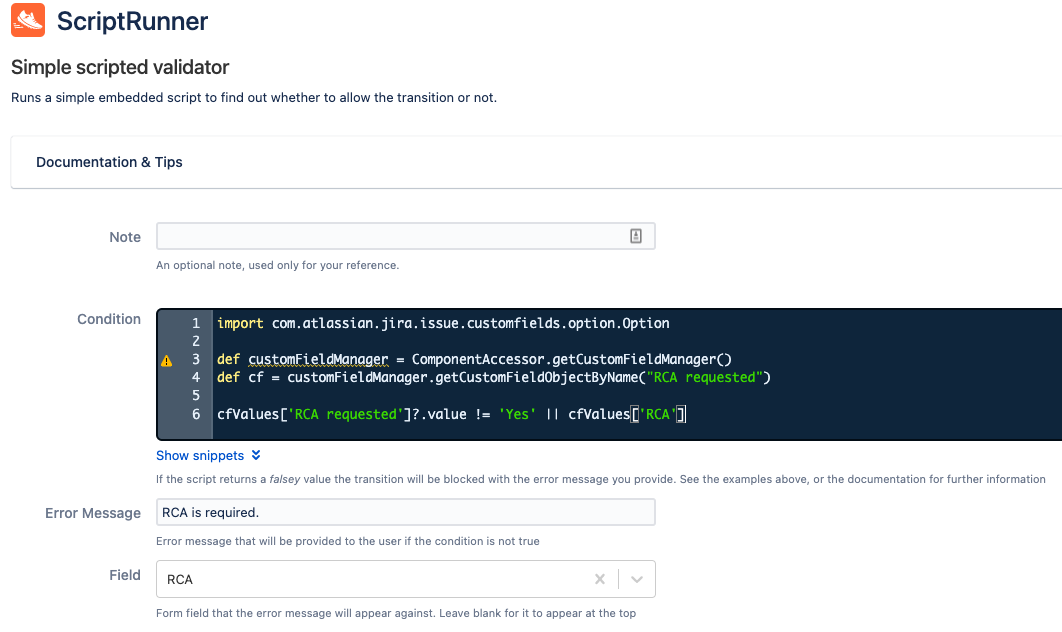Click the double-chevron next to Show snippets
The image size is (1062, 632).
[x=258, y=455]
